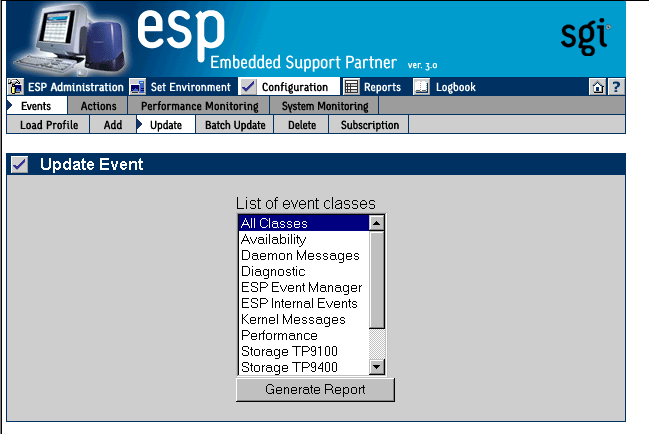
Task: Open the Set Environment menu
Action: tap(190, 87)
